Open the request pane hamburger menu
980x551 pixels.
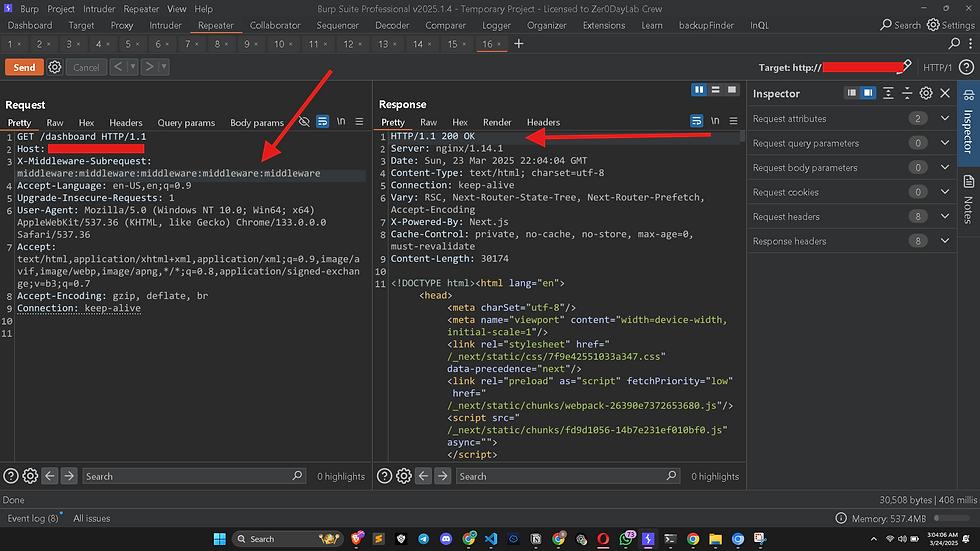357,122
